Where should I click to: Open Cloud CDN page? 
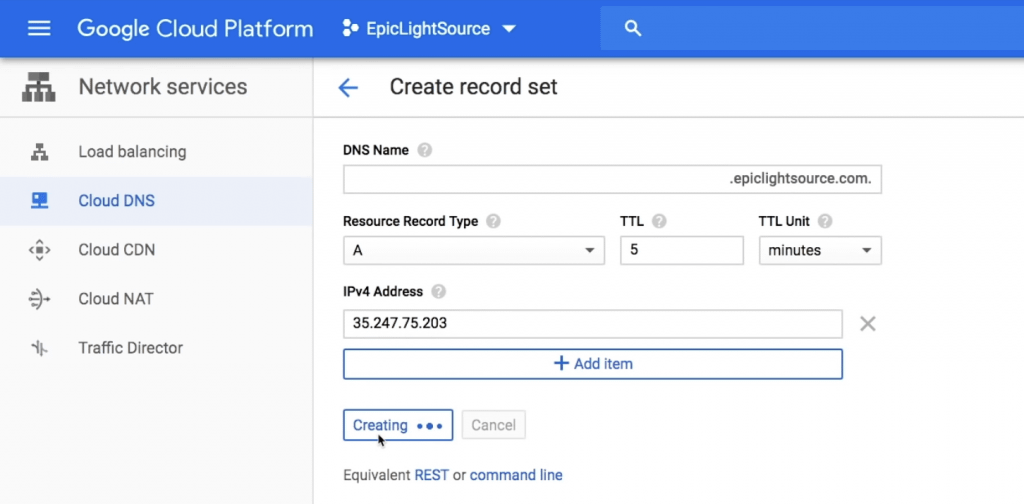[116, 250]
